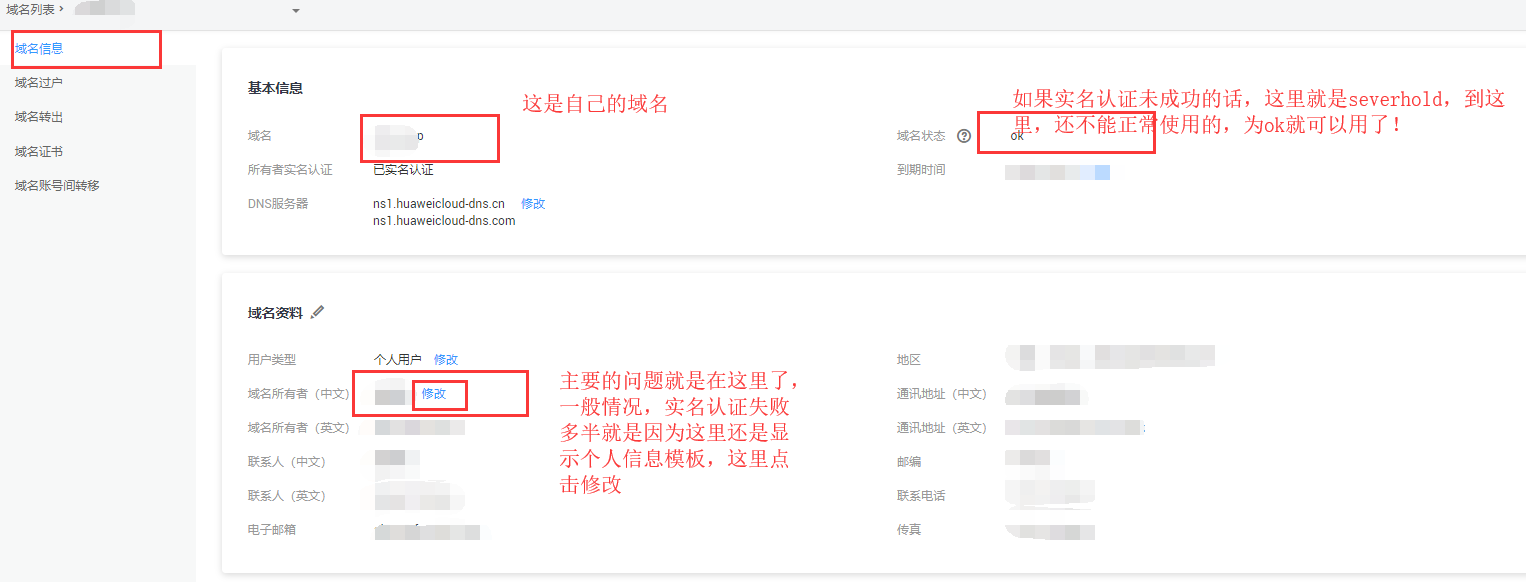Click the pencil edit icon beside 域名资料
1526x582 pixels.
pos(317,312)
